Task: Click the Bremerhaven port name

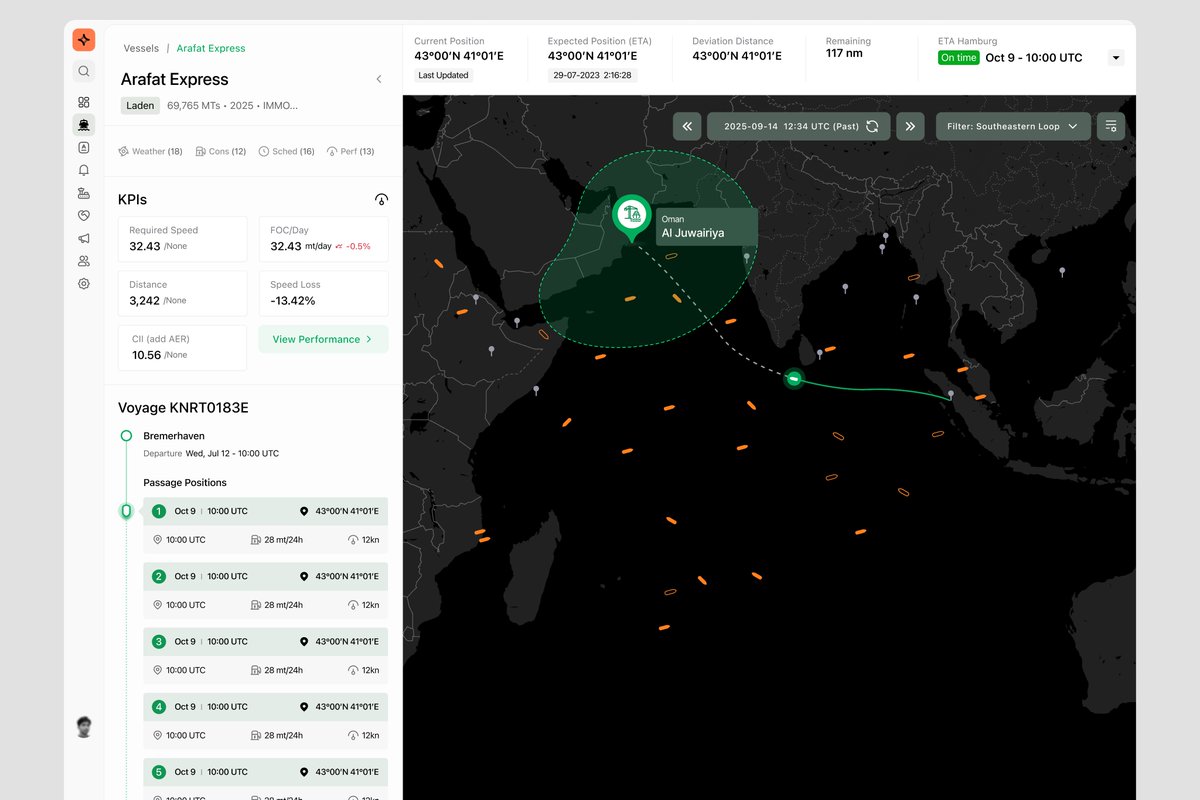Action: click(x=174, y=436)
